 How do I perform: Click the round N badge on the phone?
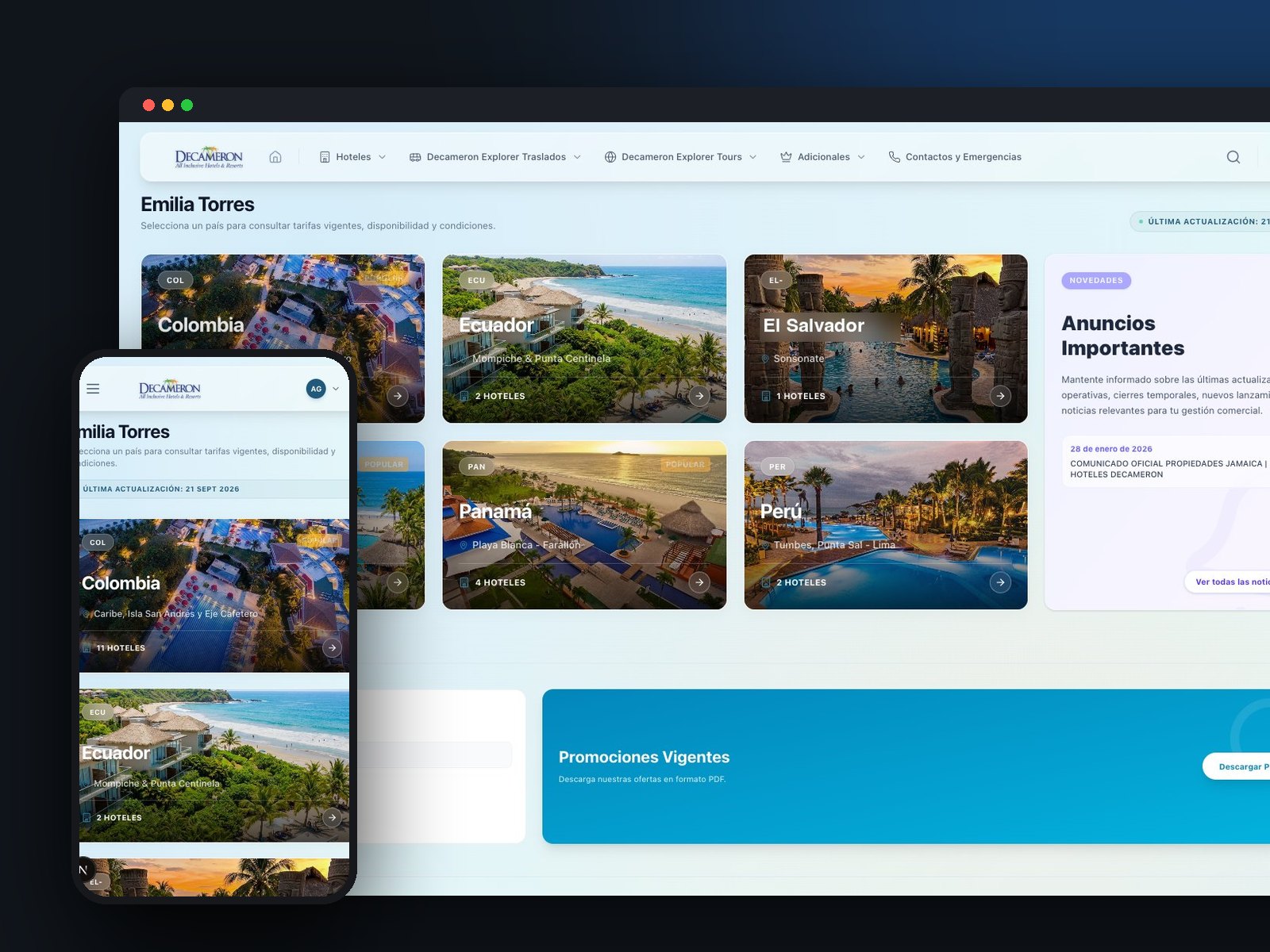tap(84, 869)
